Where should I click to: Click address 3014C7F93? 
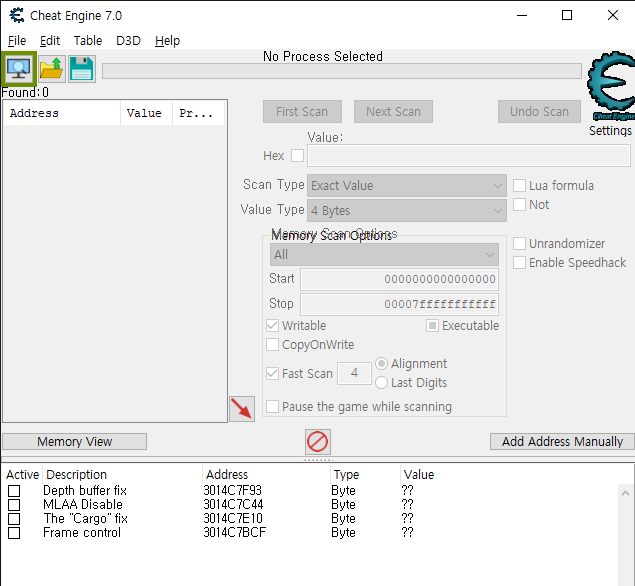[232, 490]
